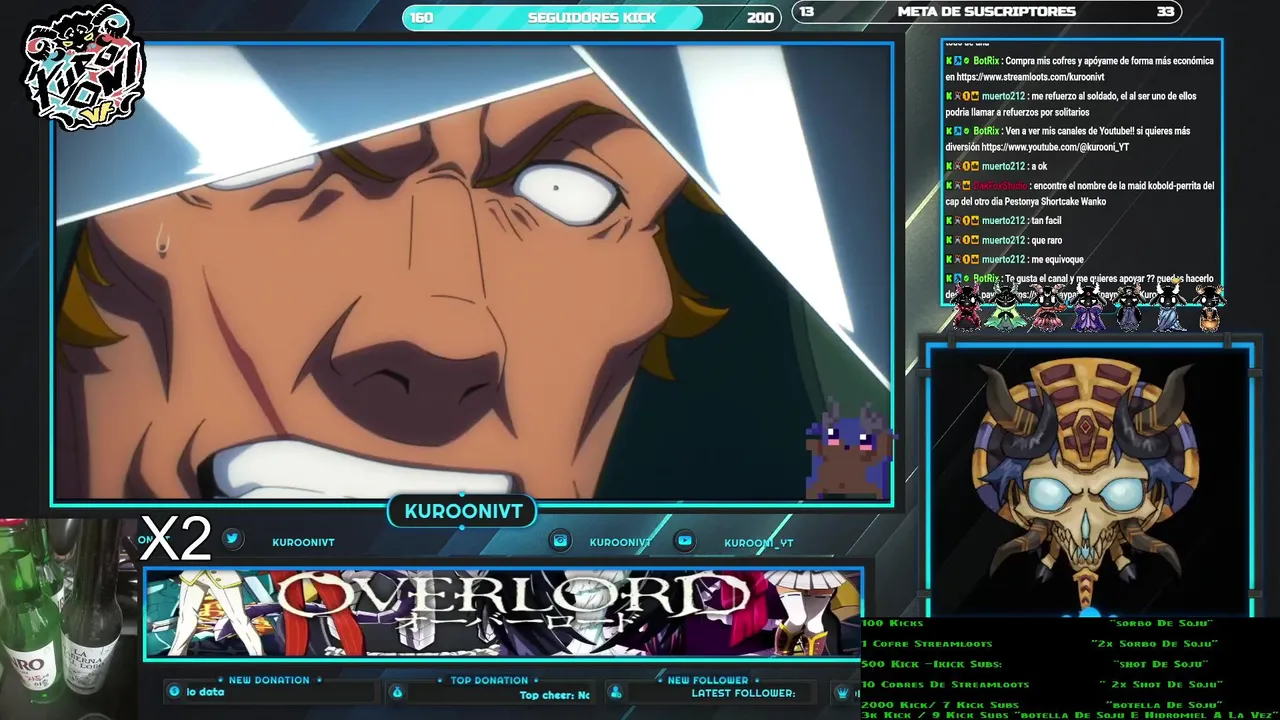
Task: Click the YouTube play icon
Action: coord(685,541)
